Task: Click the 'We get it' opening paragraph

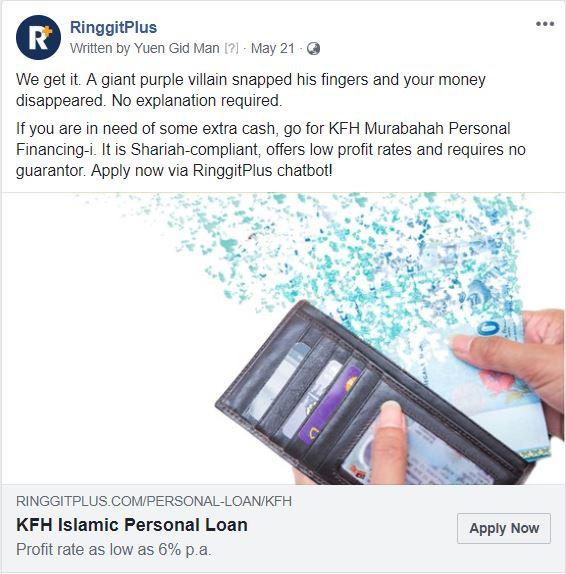Action: click(x=251, y=90)
